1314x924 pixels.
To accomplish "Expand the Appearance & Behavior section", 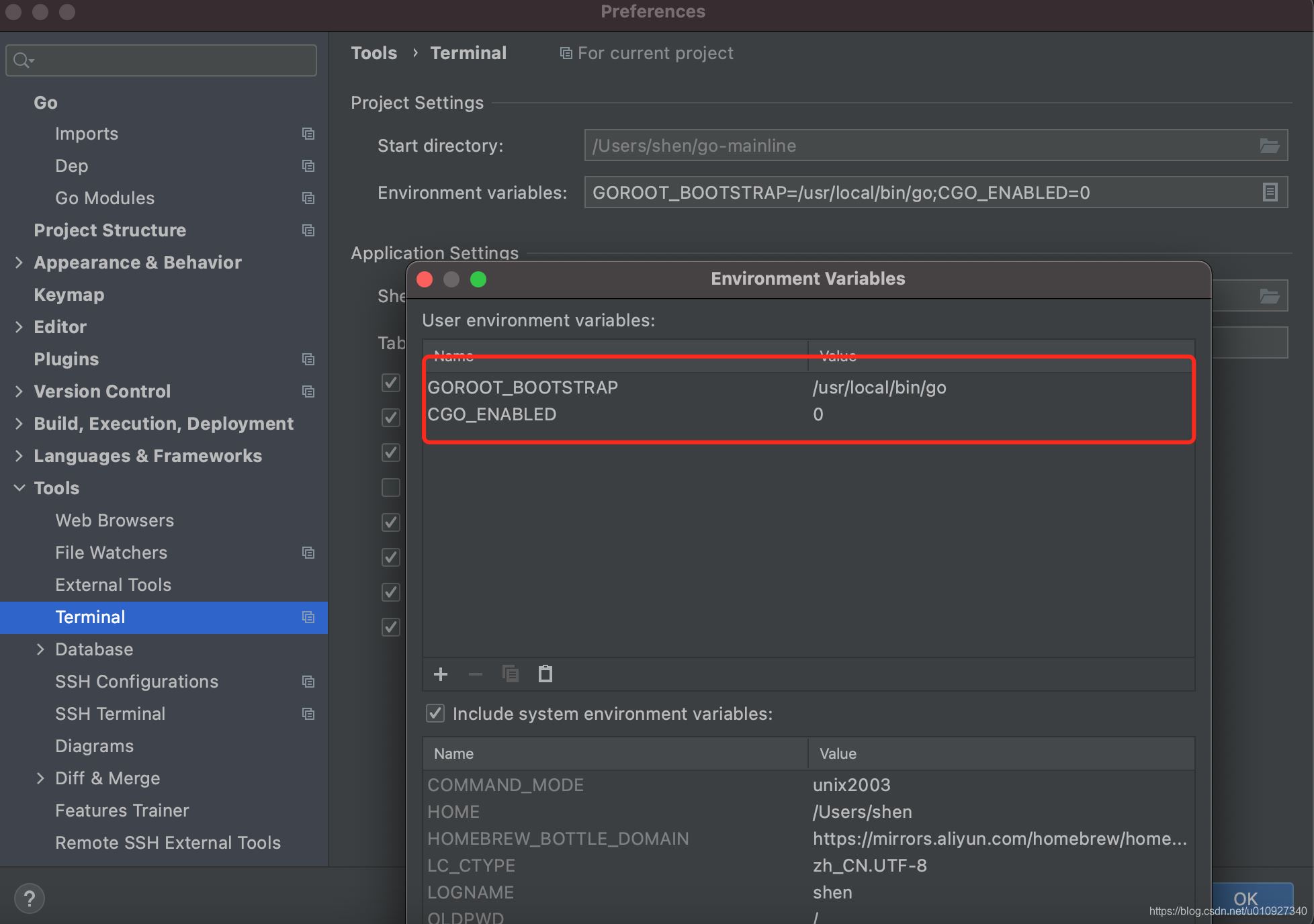I will pyautogui.click(x=19, y=263).
